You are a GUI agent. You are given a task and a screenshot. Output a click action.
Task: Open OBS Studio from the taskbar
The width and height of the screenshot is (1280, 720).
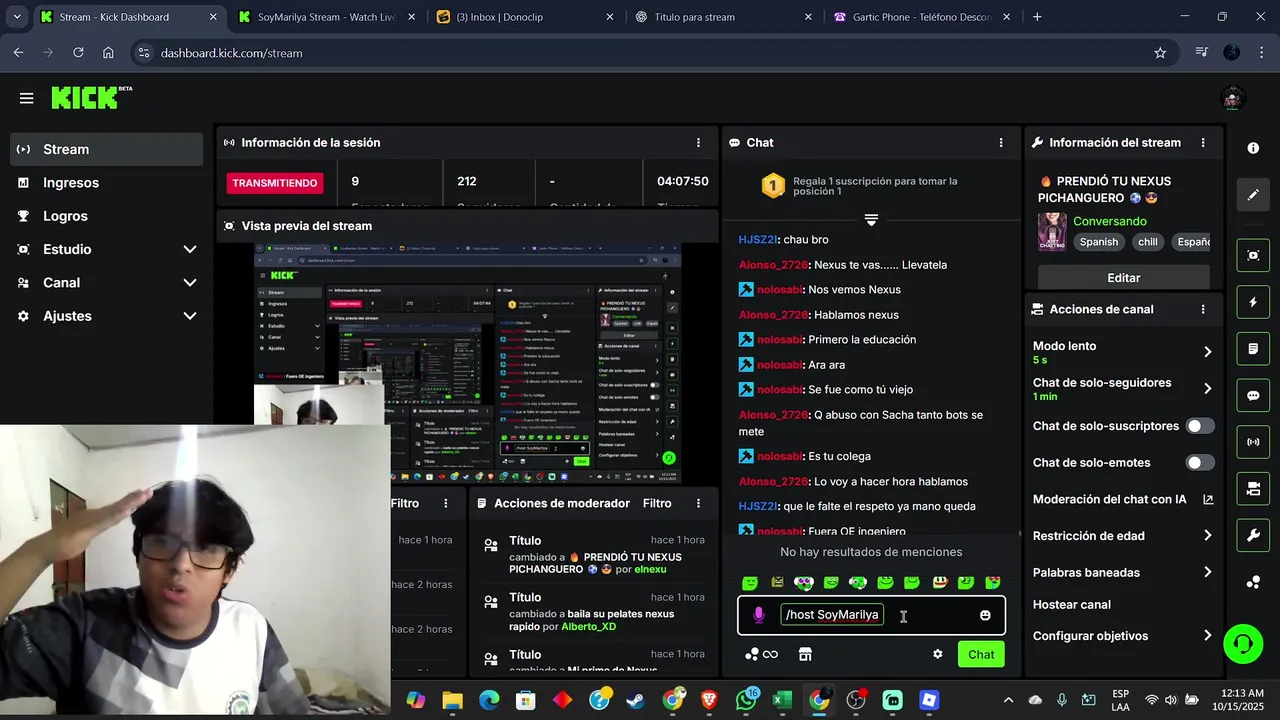[856, 700]
